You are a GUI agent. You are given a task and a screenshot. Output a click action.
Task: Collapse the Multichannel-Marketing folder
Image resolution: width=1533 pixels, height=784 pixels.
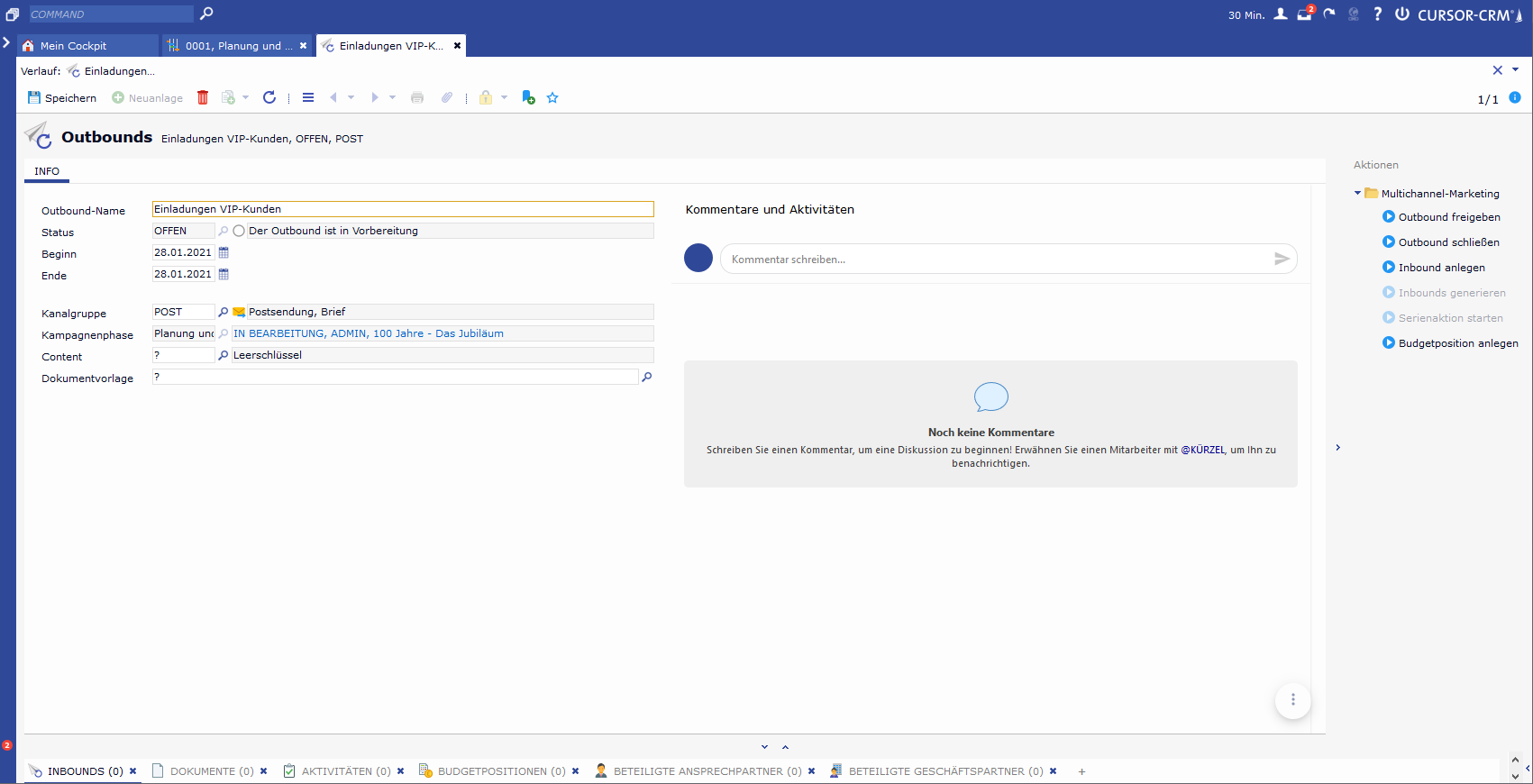[1358, 193]
